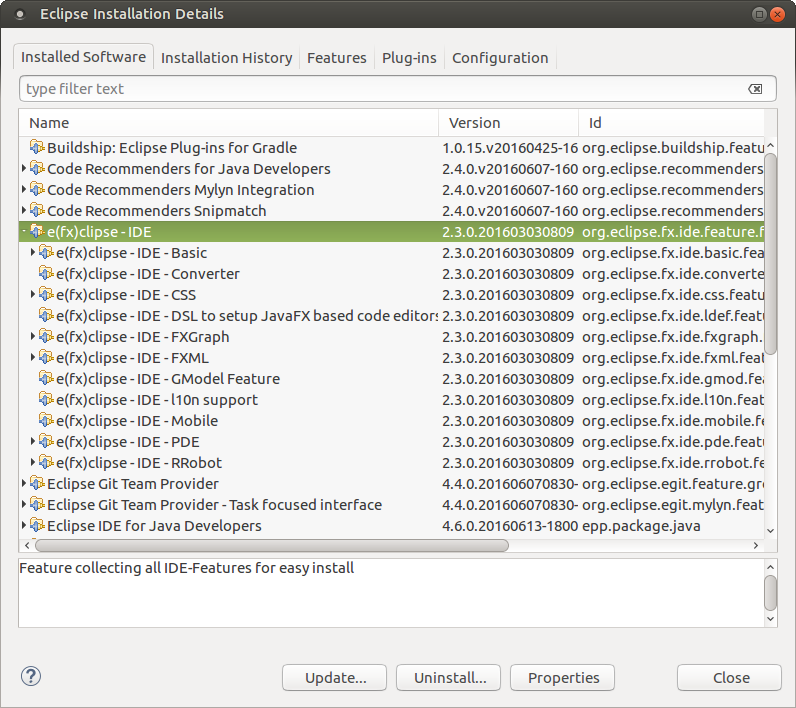Expand Code Recommenders for Java Developers
The height and width of the screenshot is (708, 796).
[25, 169]
